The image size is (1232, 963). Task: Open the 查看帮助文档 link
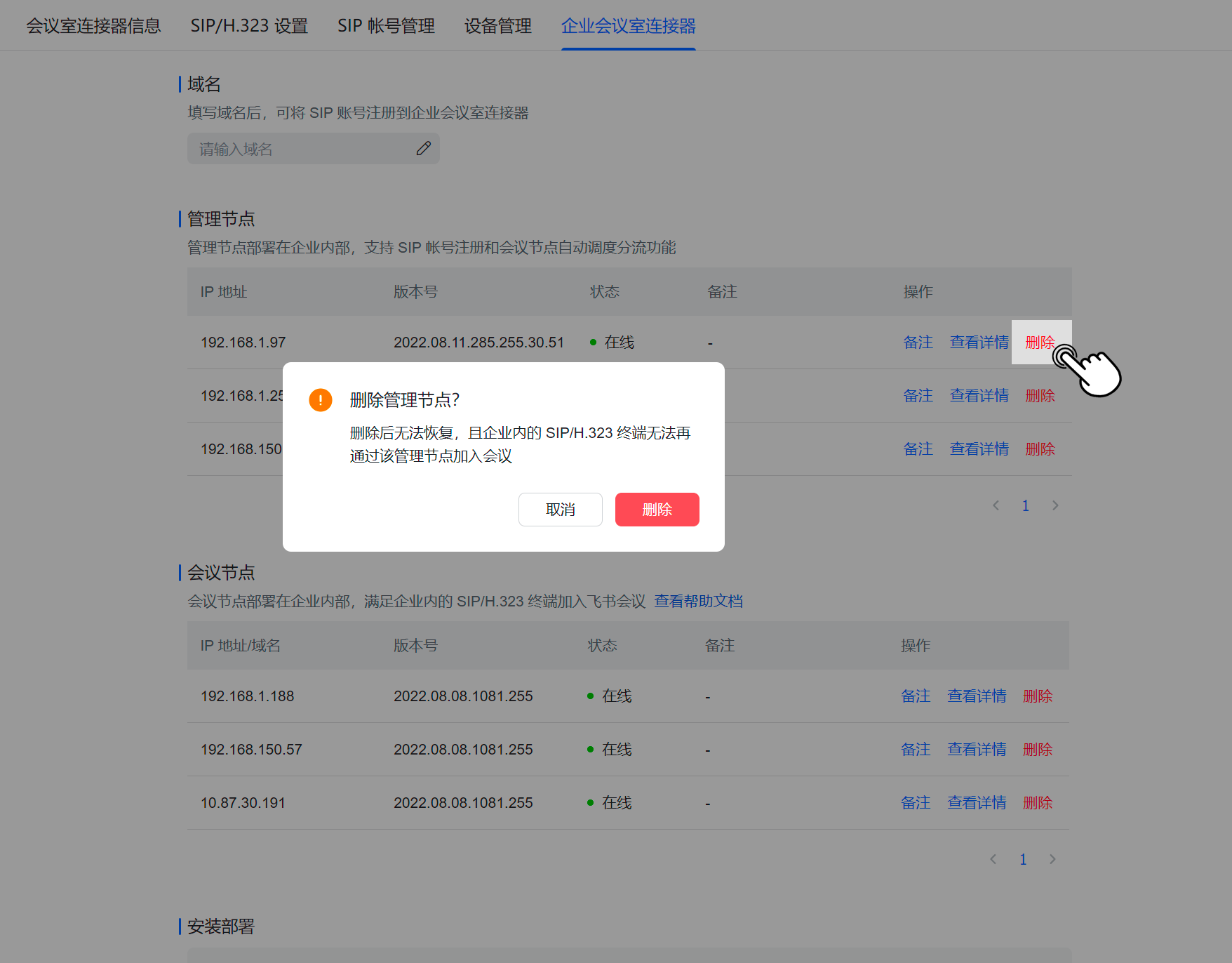(x=699, y=602)
